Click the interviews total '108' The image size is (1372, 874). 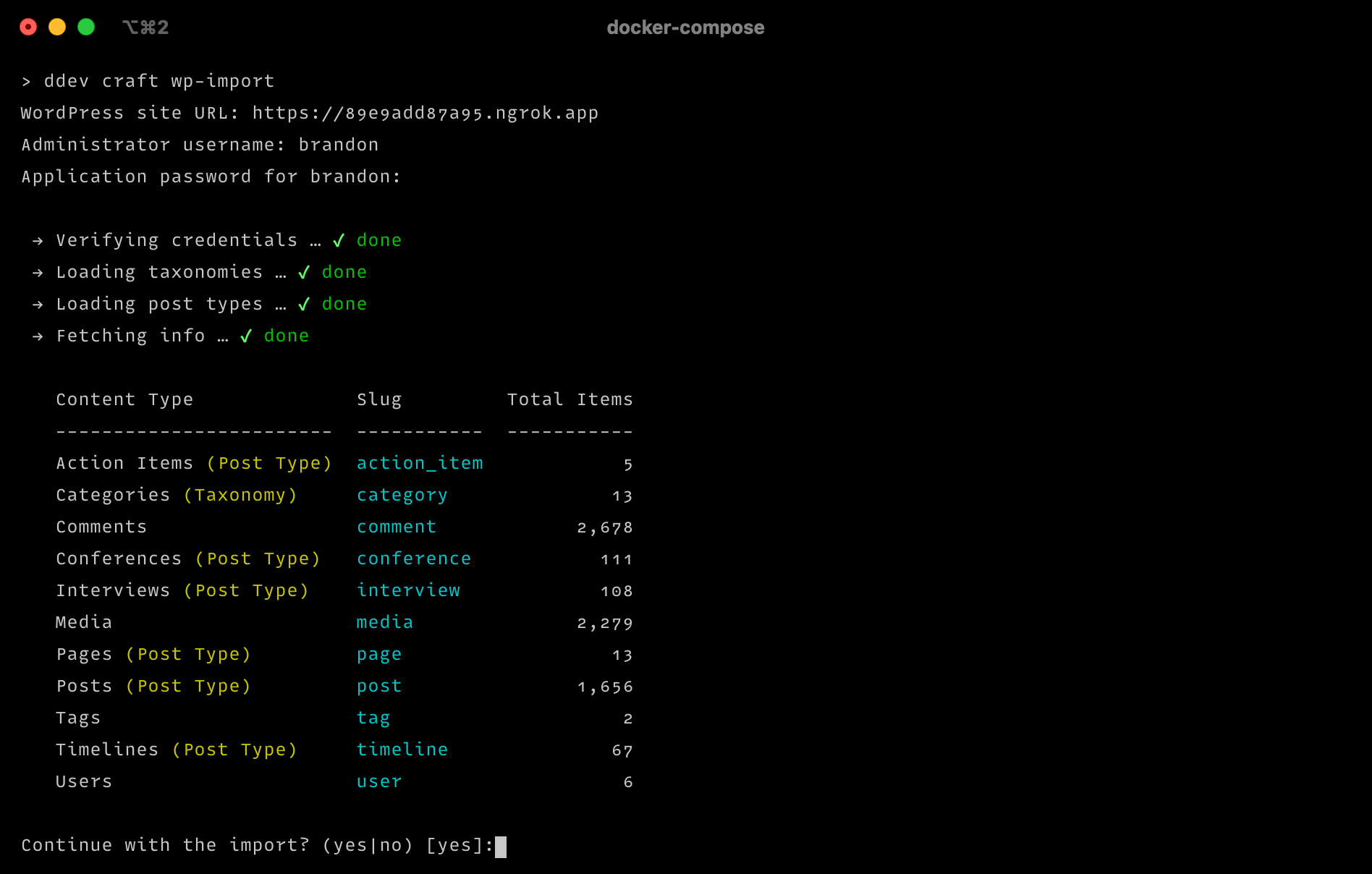pos(617,591)
